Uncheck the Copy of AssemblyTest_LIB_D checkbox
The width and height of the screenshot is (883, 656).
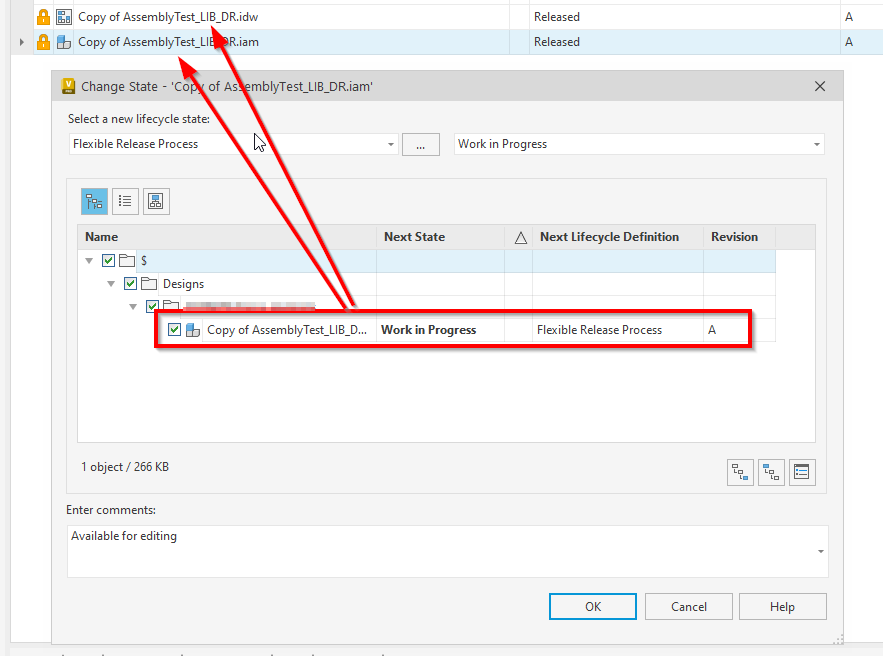(x=174, y=329)
